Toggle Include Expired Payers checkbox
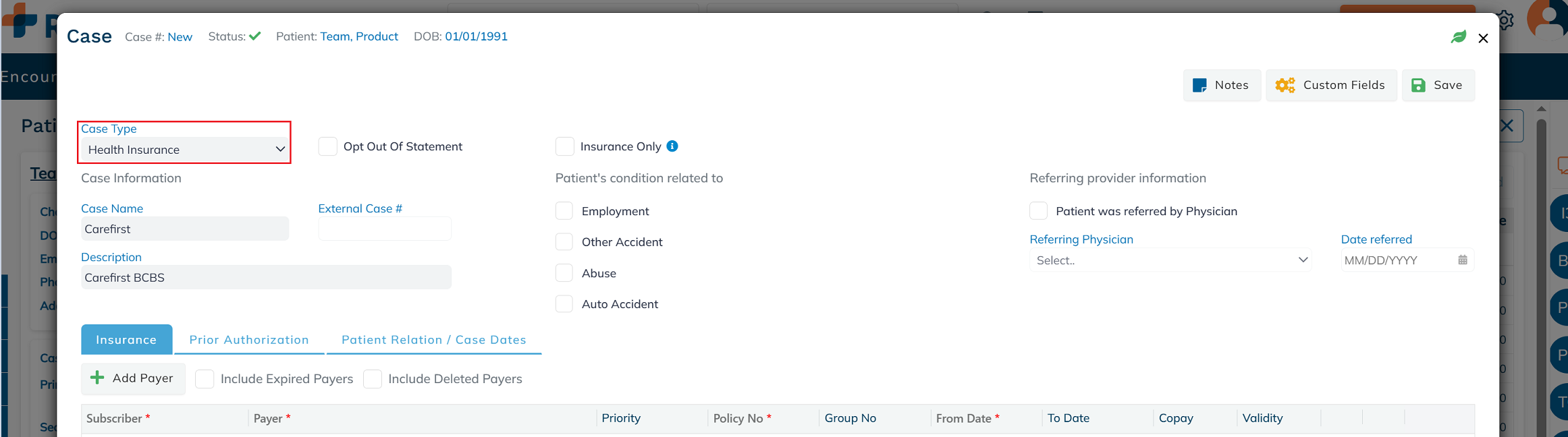Image resolution: width=1568 pixels, height=437 pixels. [205, 379]
